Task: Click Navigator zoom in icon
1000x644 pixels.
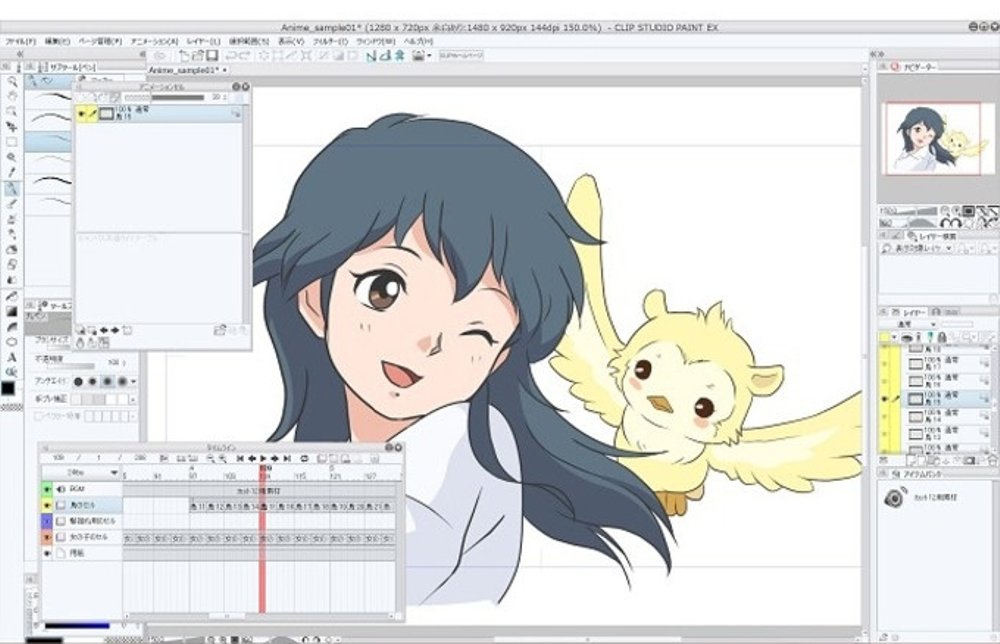Action: tap(956, 210)
